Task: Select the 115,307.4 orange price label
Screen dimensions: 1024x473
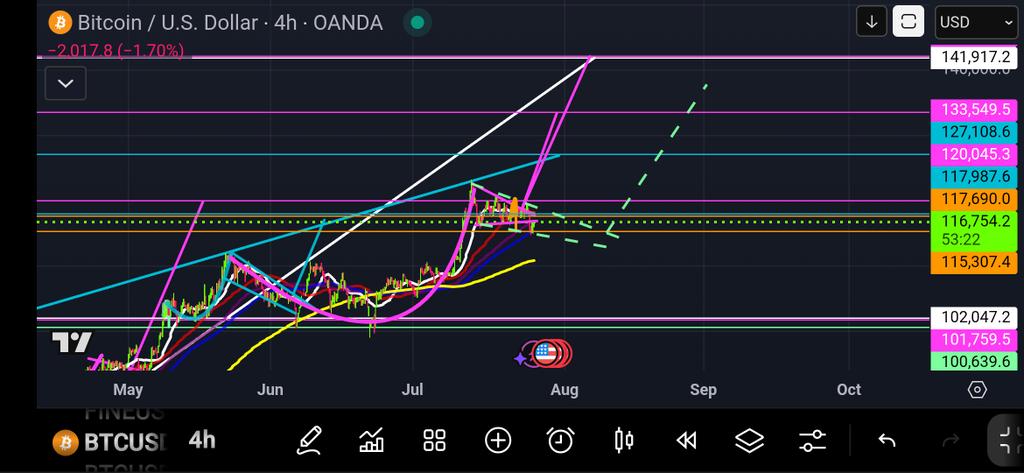Action: tap(974, 263)
